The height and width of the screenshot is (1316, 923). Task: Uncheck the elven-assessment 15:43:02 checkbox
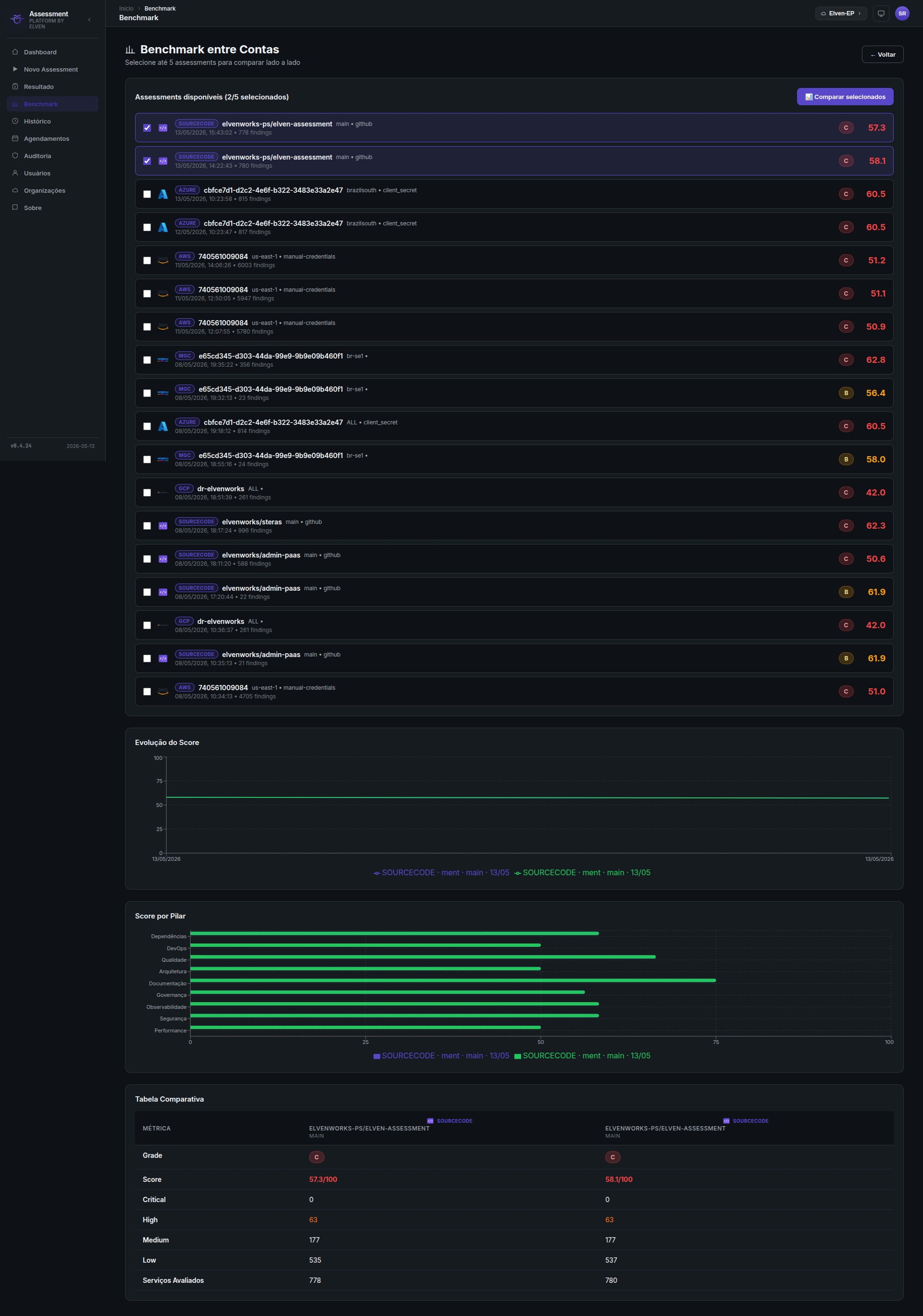point(147,128)
